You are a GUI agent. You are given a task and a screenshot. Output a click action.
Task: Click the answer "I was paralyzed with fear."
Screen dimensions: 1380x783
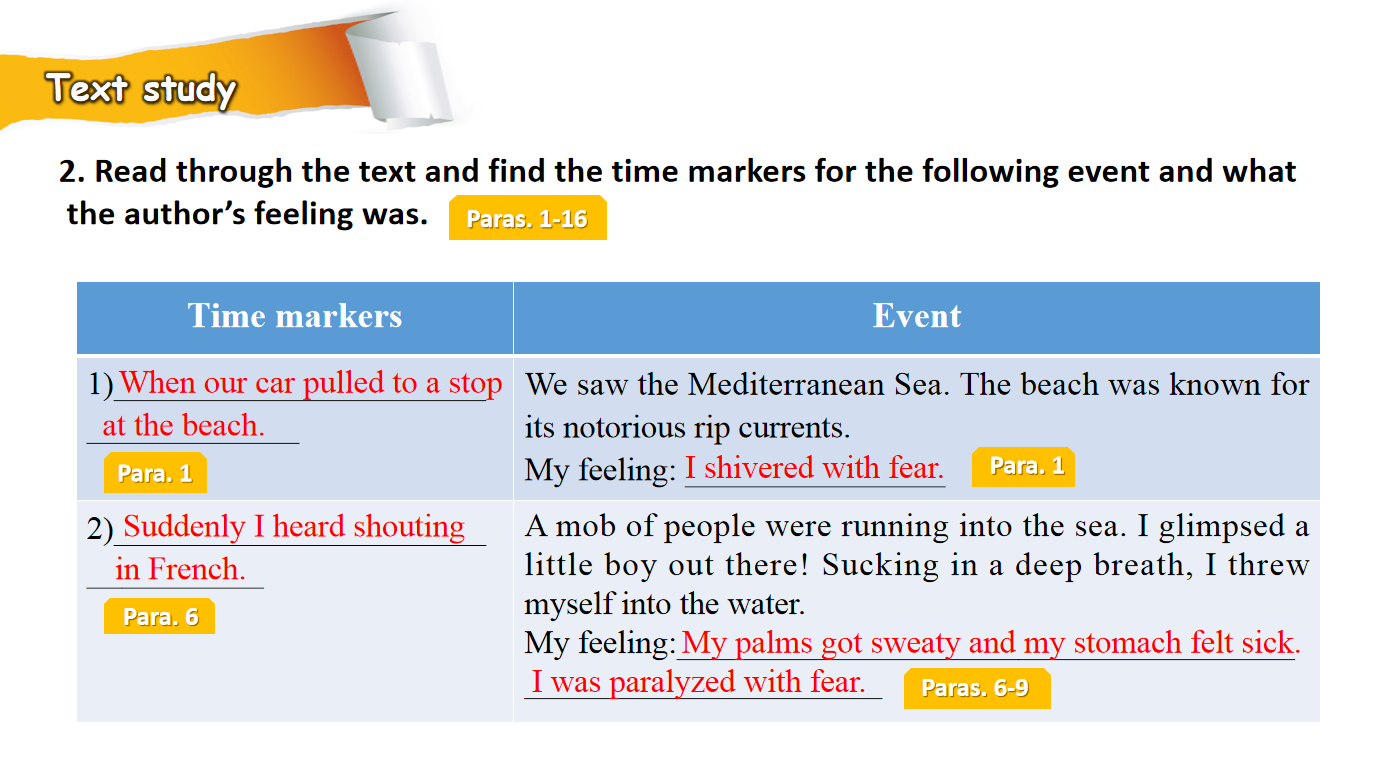[698, 683]
